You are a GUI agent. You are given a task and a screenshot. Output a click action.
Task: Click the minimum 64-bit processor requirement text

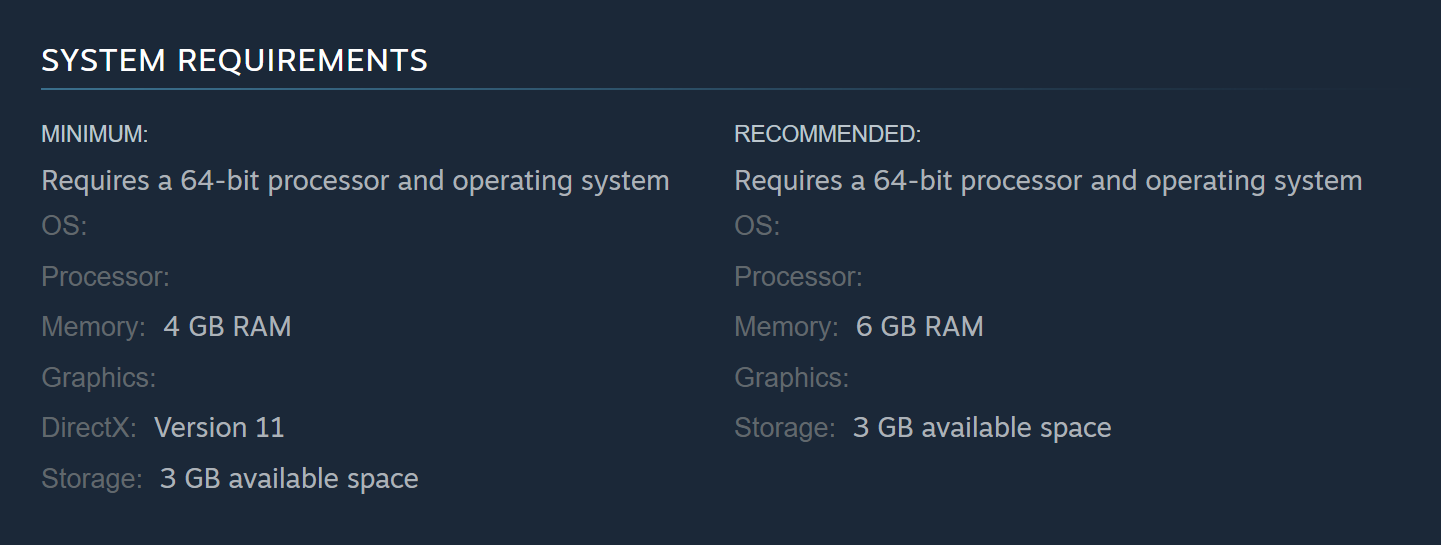click(x=355, y=181)
